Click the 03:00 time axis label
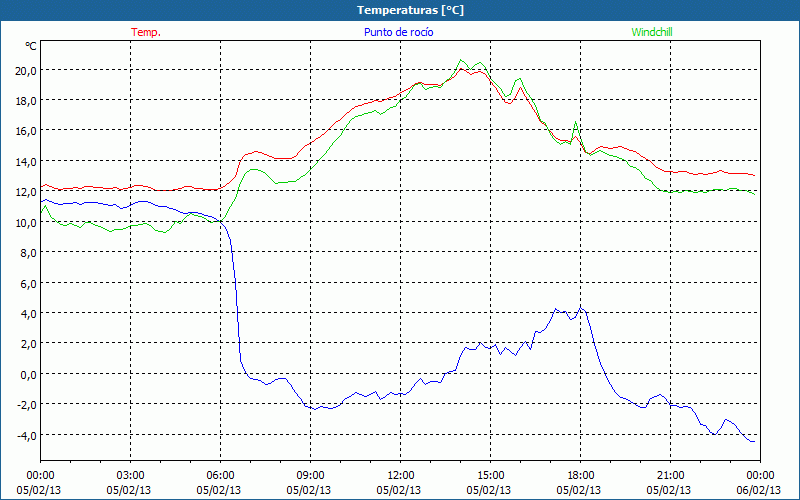The image size is (800, 500). coord(130,476)
